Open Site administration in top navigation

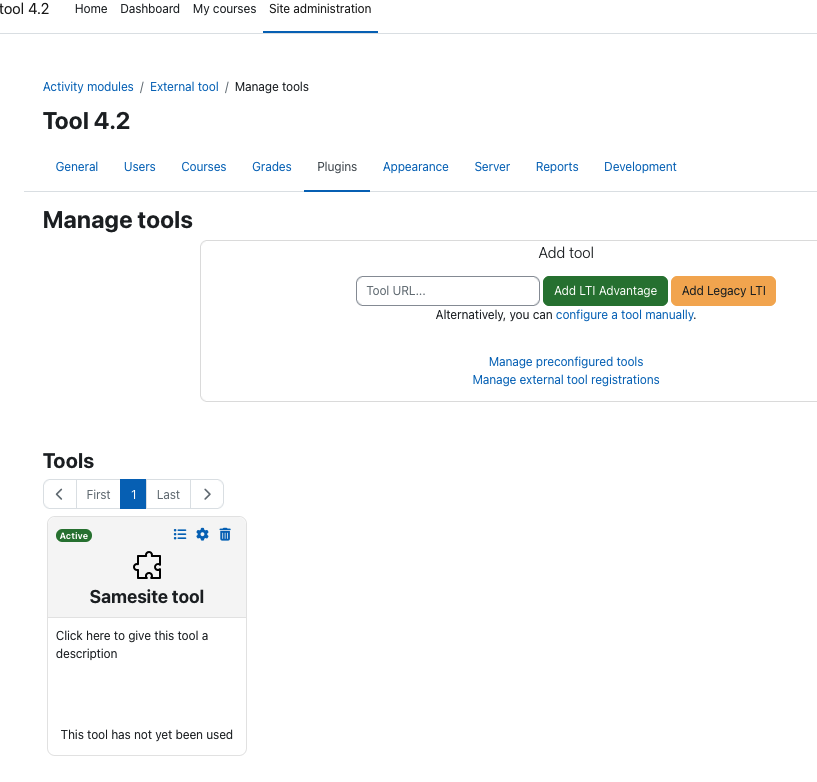coord(320,9)
